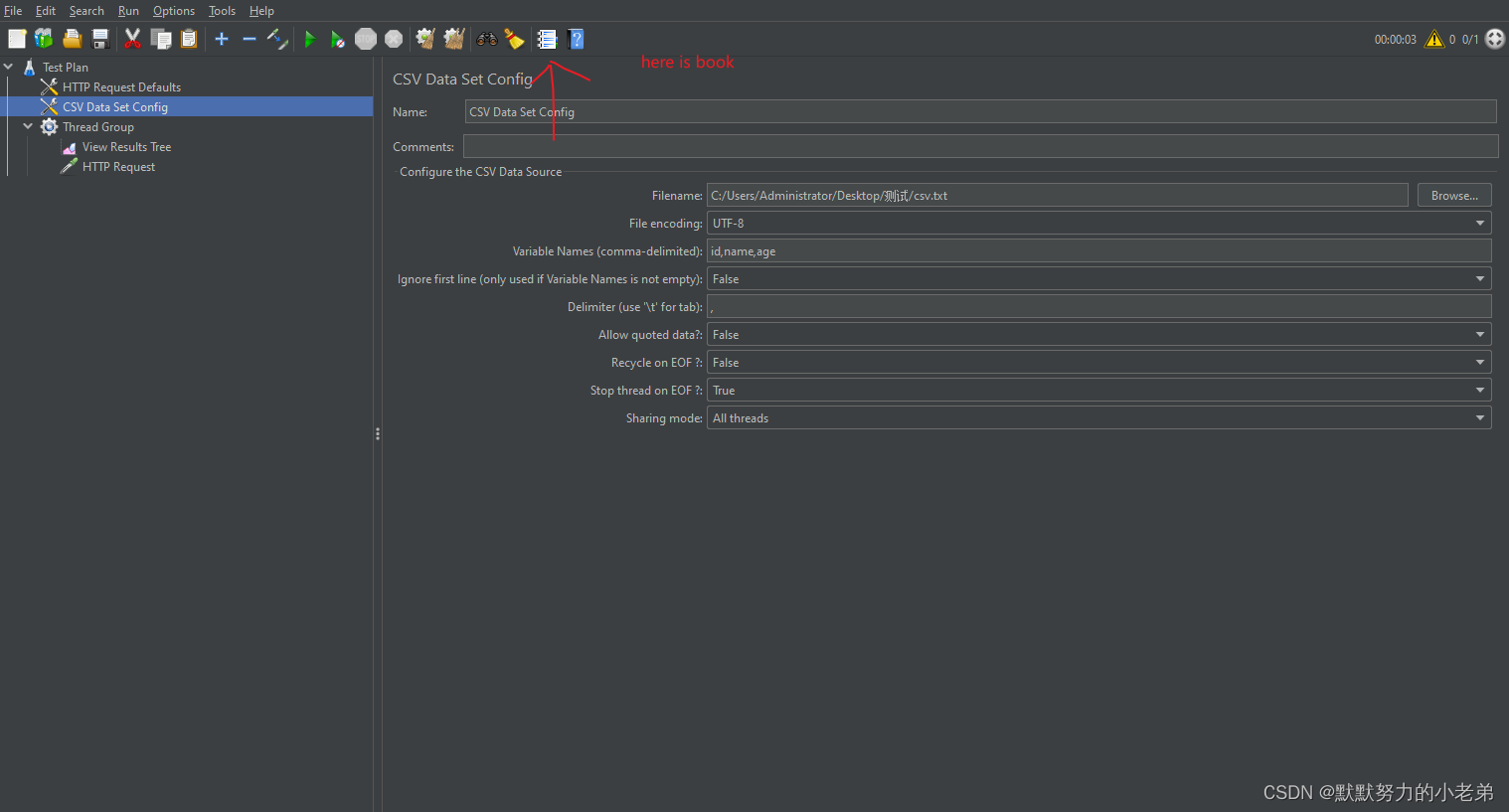Open the Run menu
Image resolution: width=1509 pixels, height=812 pixels.
[x=128, y=11]
